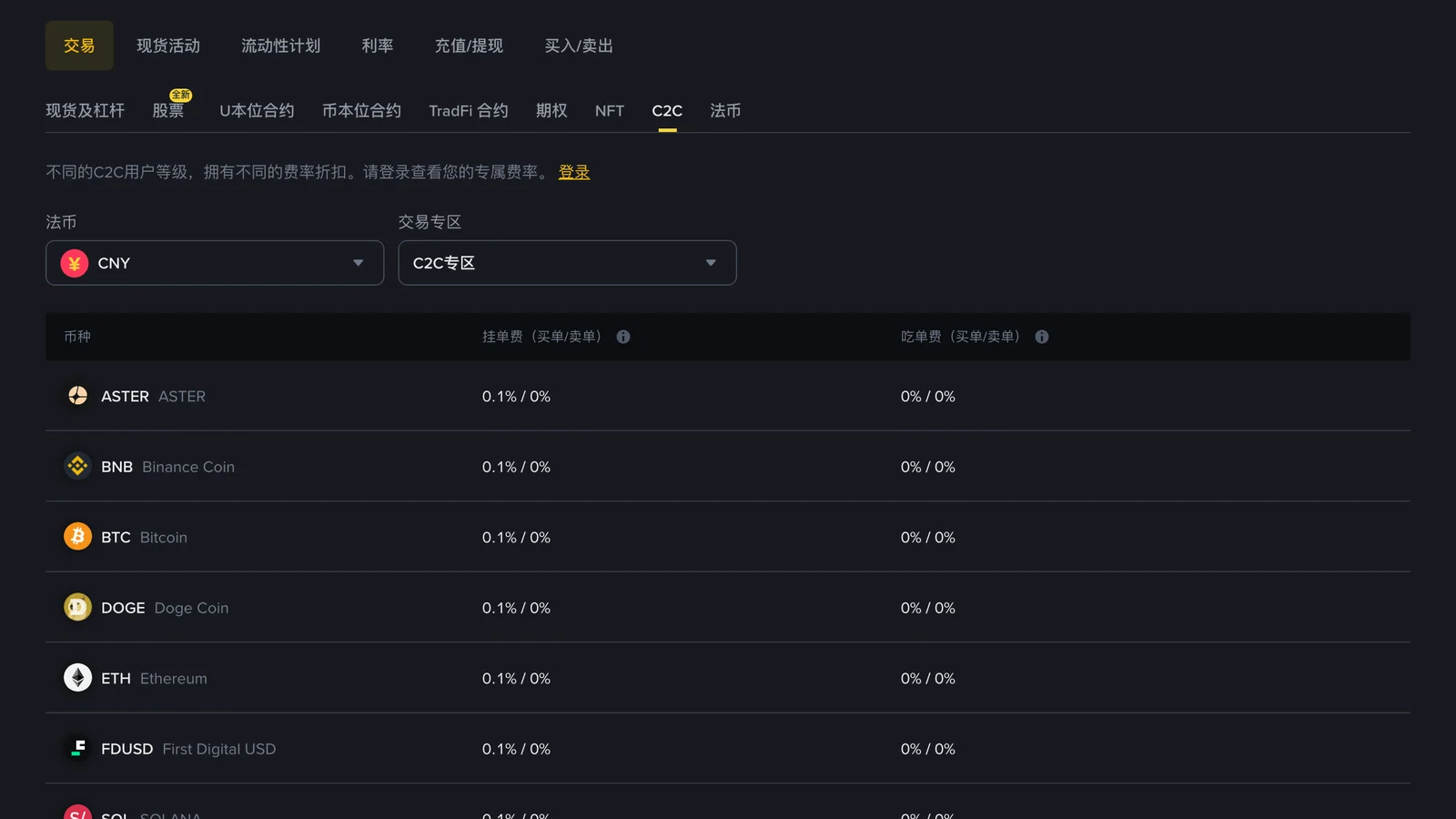Click the Doge Coin name text
Screen dimensions: 1456x819
(x=191, y=608)
